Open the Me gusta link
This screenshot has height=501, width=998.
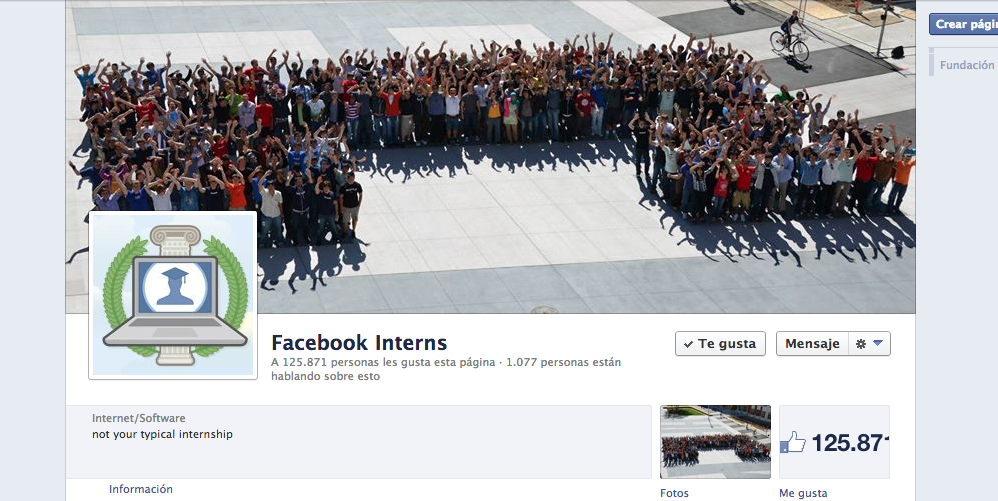803,493
